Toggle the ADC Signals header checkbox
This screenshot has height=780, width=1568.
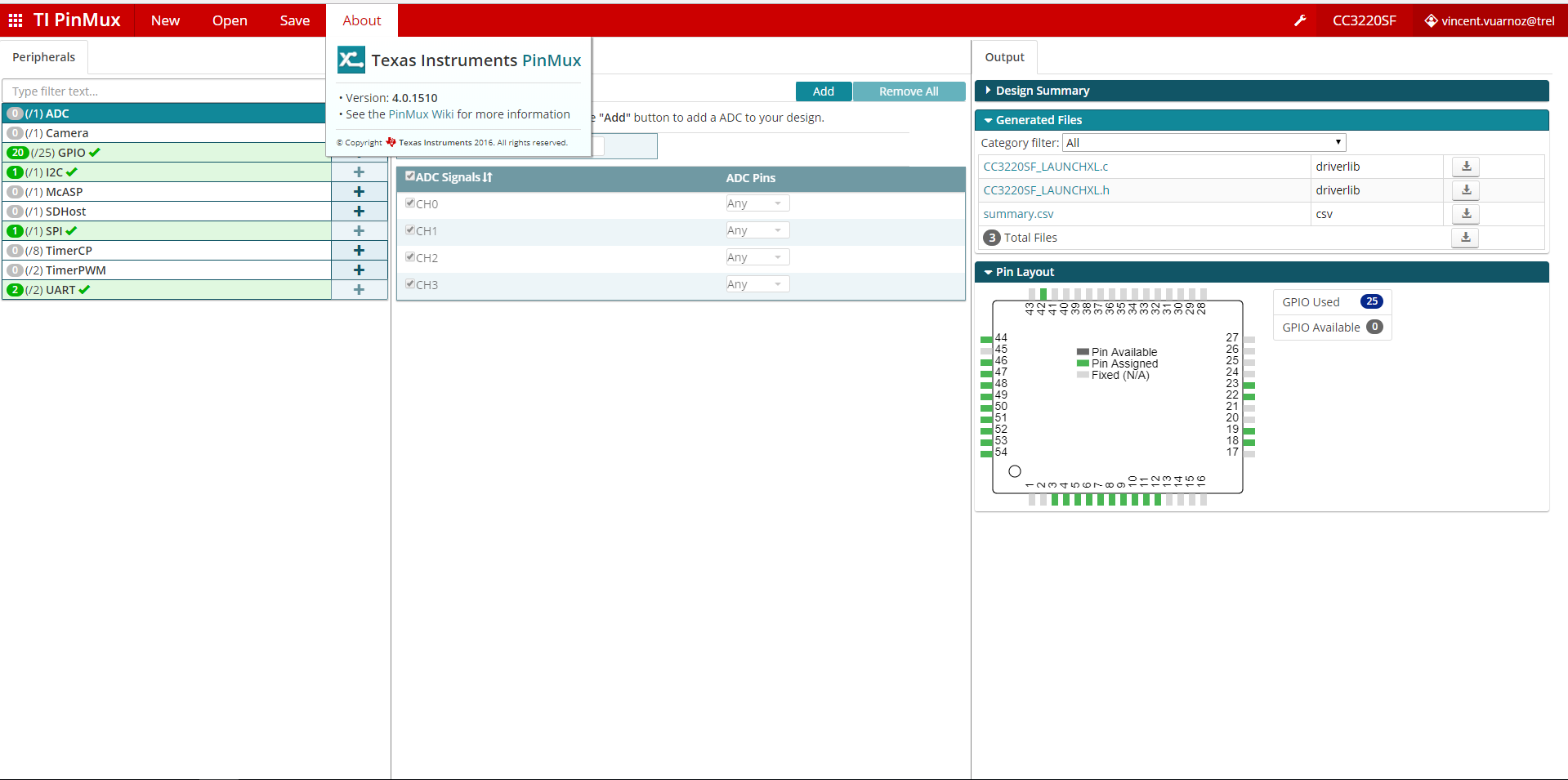click(410, 176)
